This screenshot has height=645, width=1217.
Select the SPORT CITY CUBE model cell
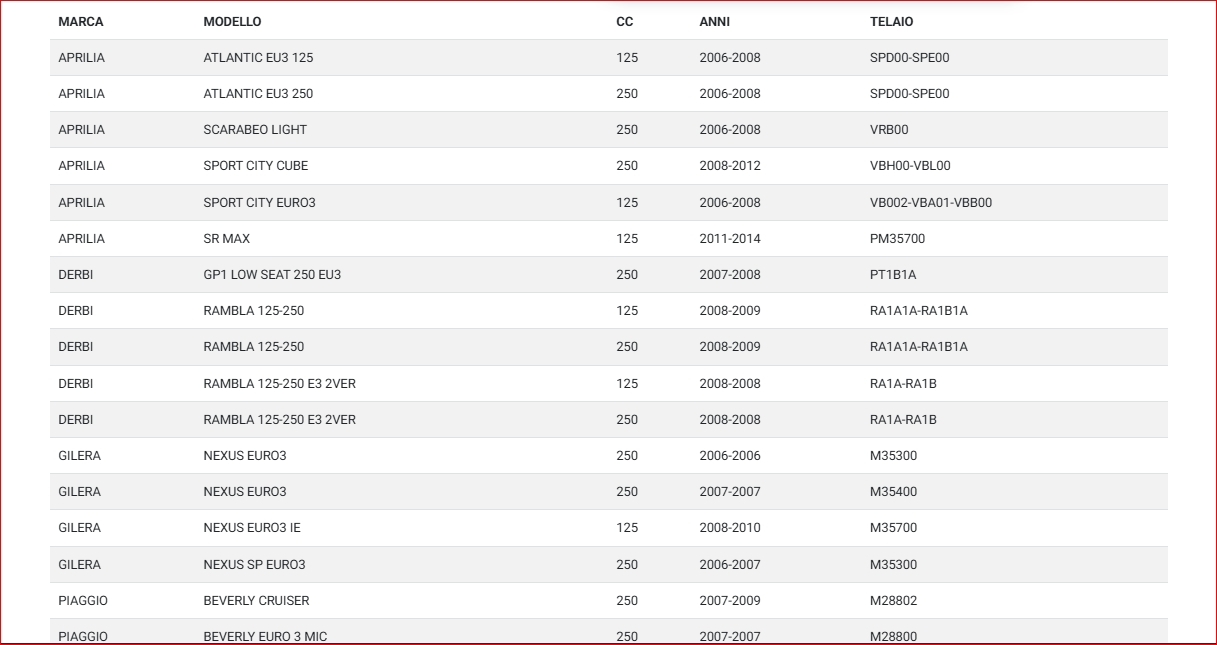(256, 166)
